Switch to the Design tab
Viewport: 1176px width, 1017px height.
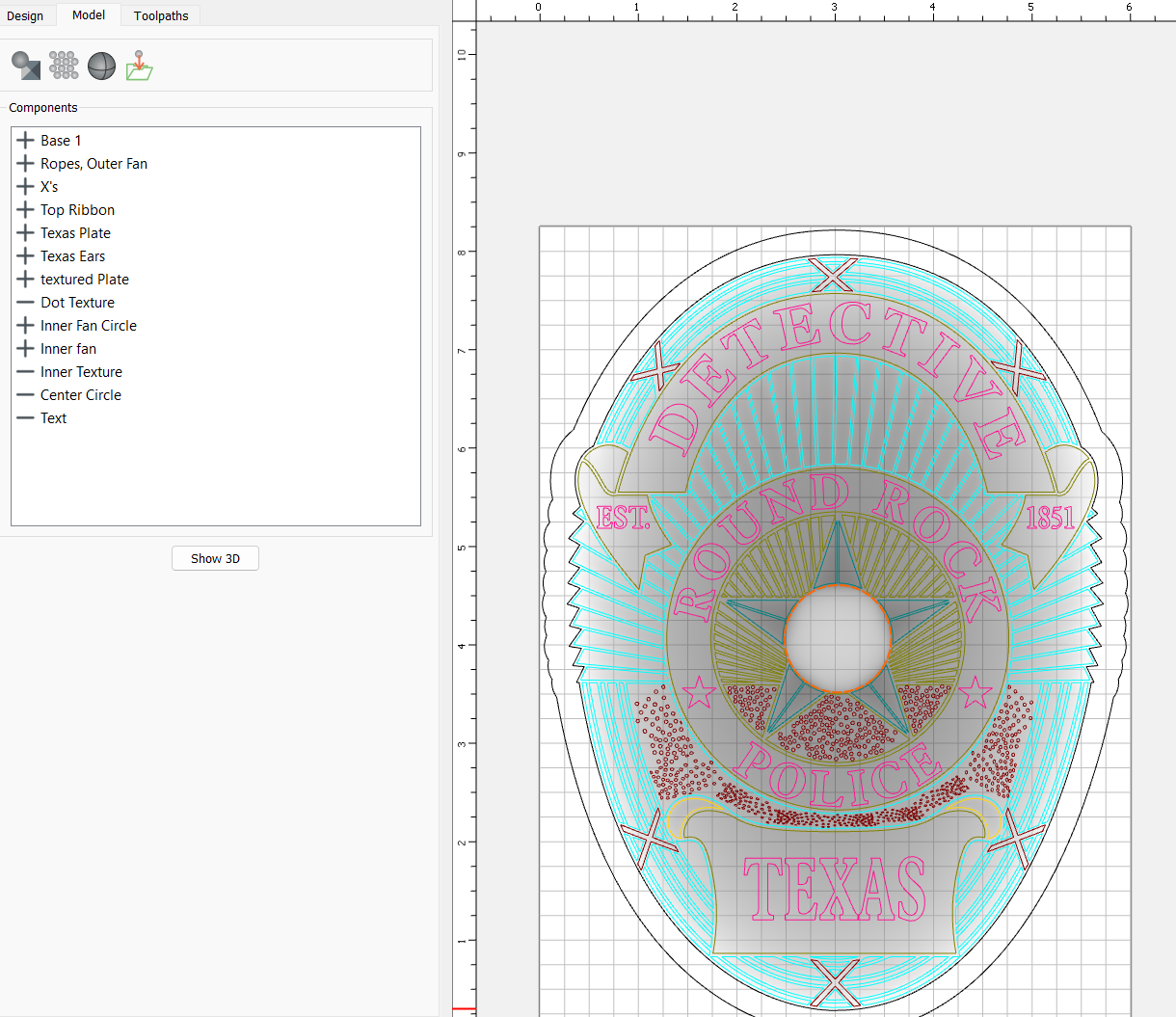click(25, 15)
